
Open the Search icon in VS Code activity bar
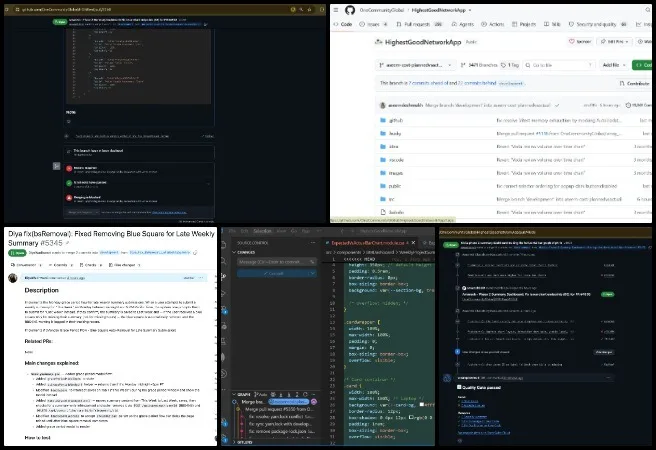(224, 261)
